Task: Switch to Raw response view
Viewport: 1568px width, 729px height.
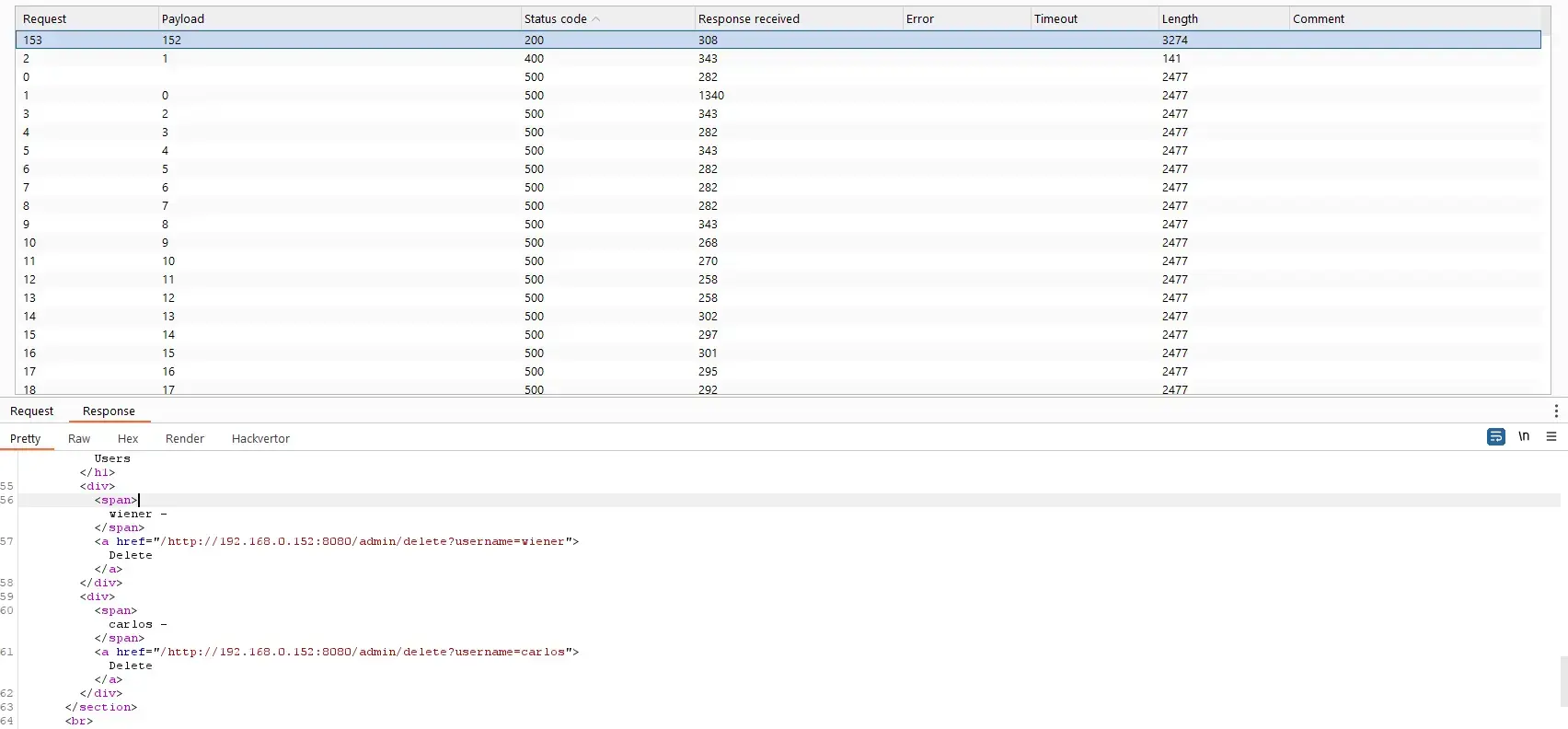Action: click(x=79, y=439)
